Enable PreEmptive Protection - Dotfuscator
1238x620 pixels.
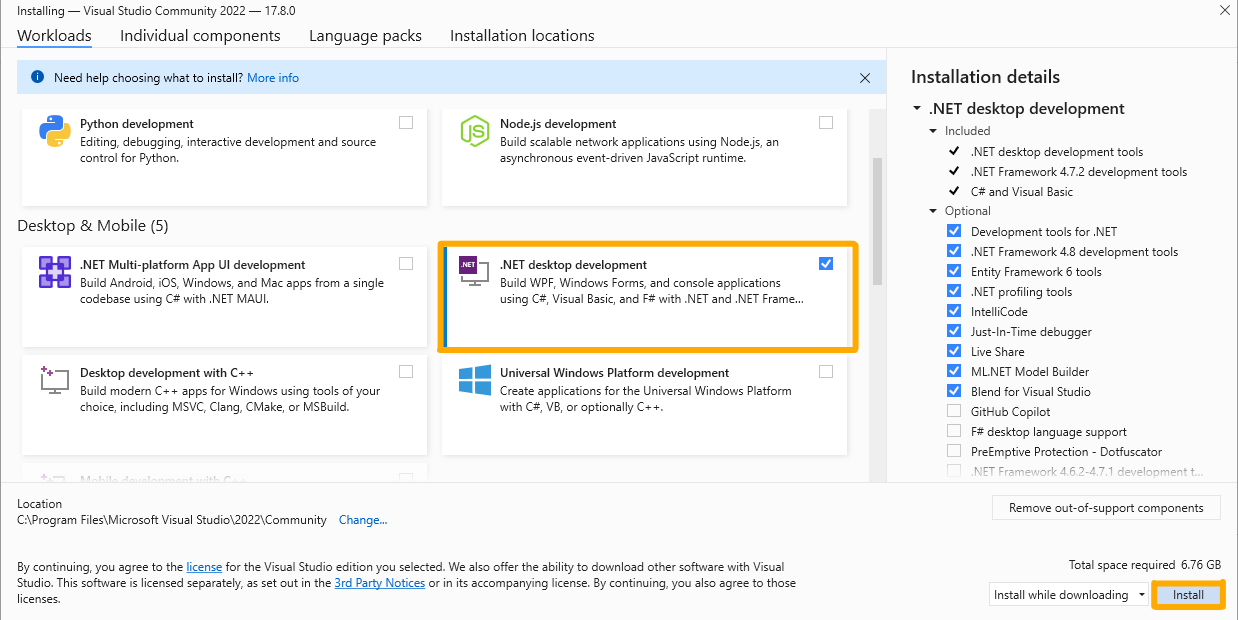[954, 452]
